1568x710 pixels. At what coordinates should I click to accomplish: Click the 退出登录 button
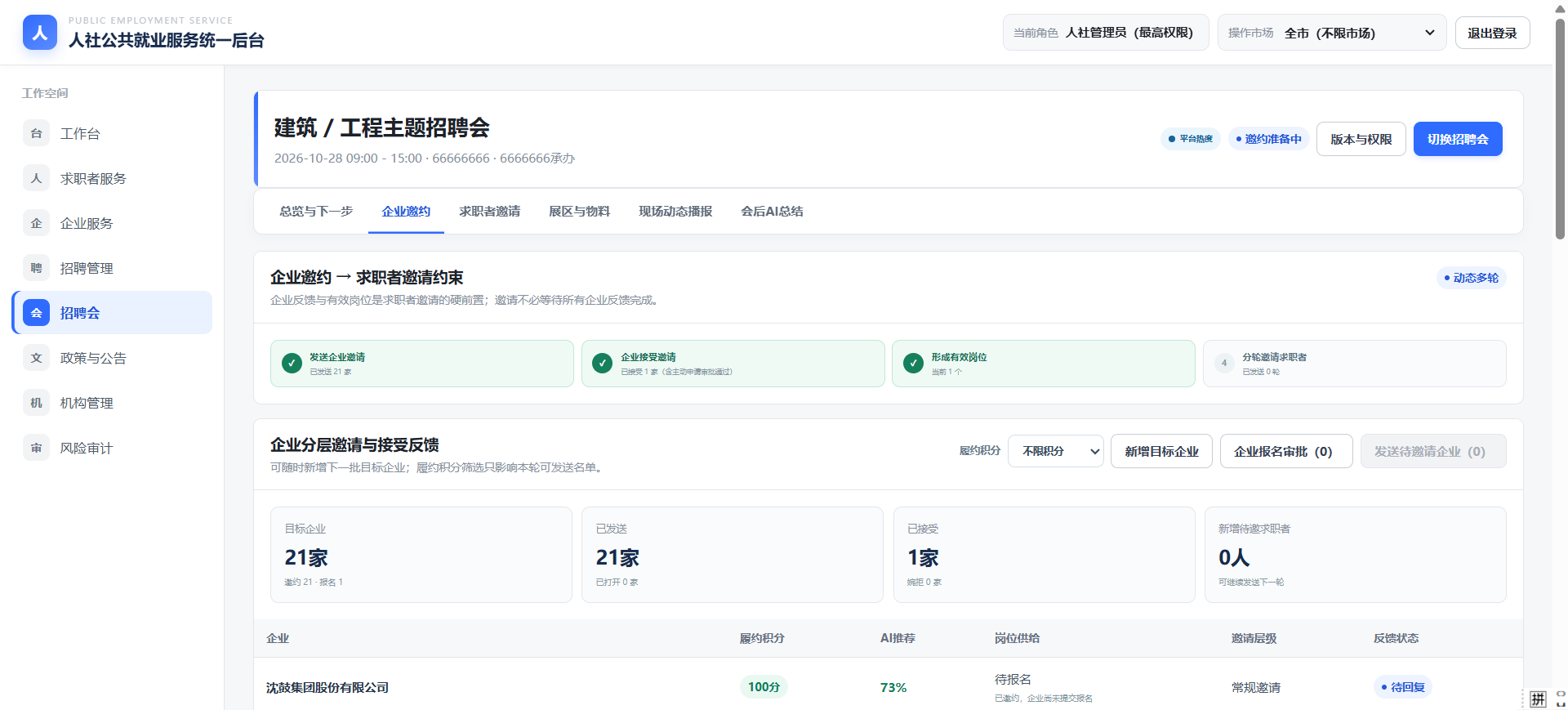point(1492,33)
